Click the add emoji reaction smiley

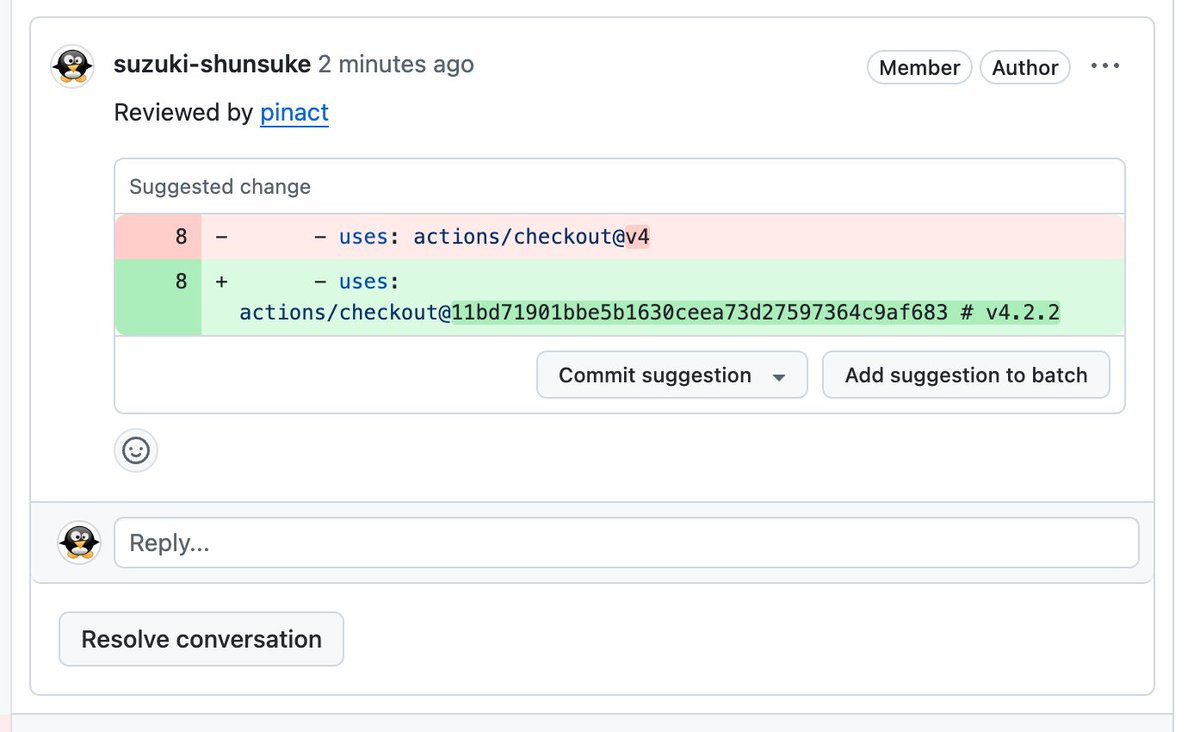[x=136, y=451]
